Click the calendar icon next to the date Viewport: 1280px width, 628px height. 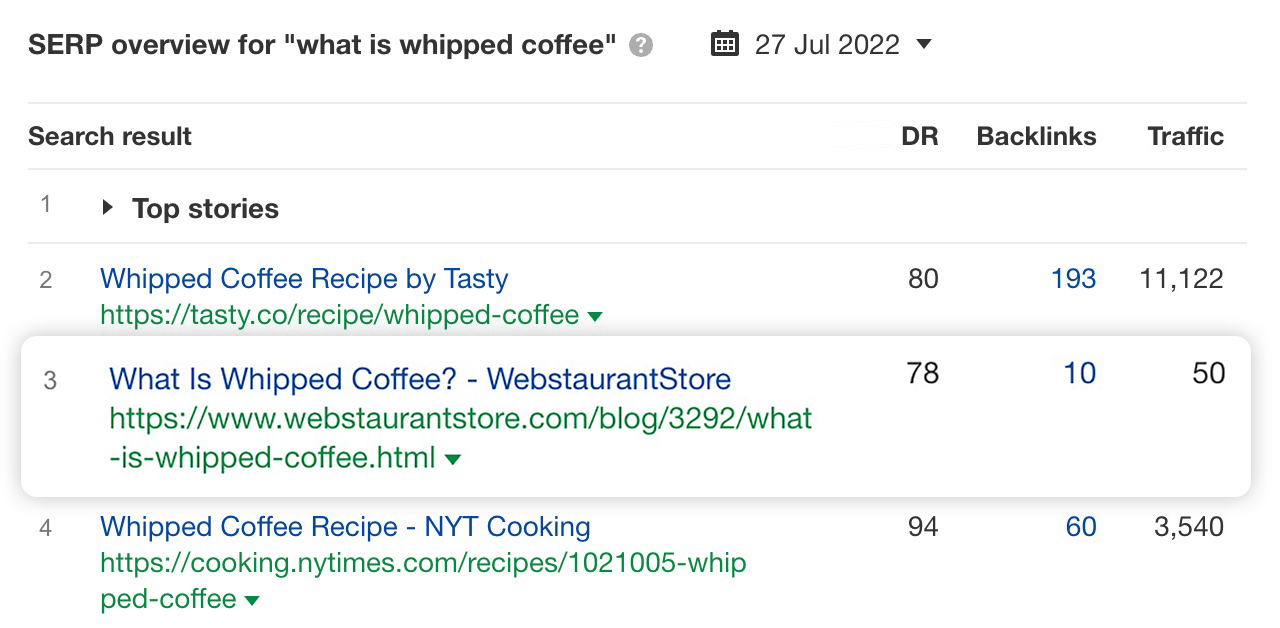724,43
